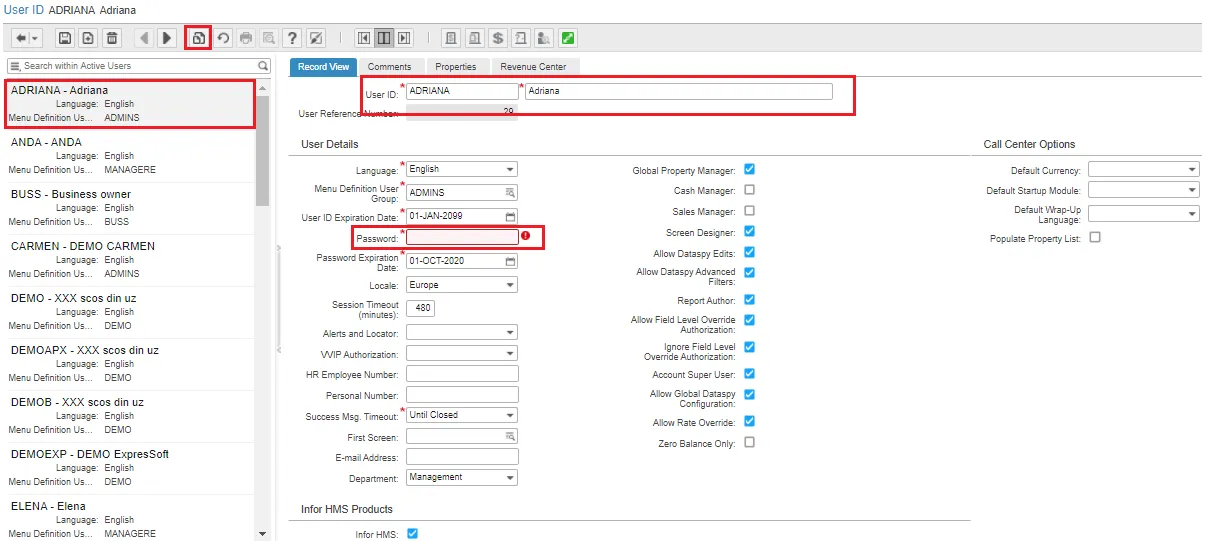
Task: Go to the next record arrow
Action: click(x=167, y=38)
